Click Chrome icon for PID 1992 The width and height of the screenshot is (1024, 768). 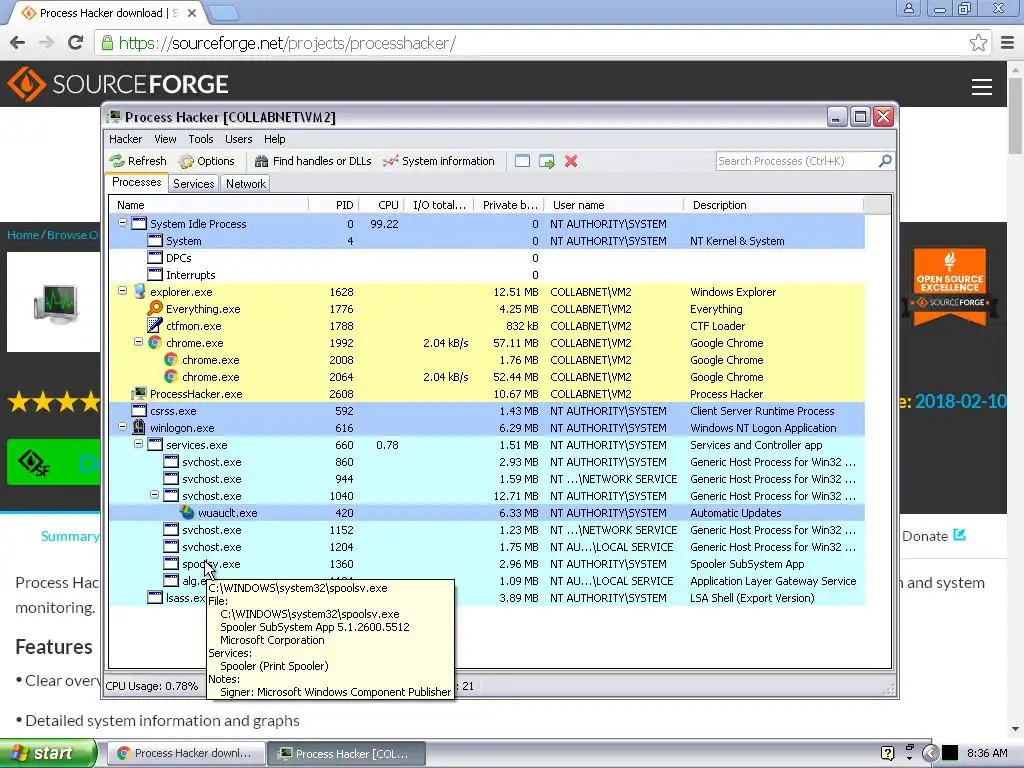pyautogui.click(x=155, y=342)
